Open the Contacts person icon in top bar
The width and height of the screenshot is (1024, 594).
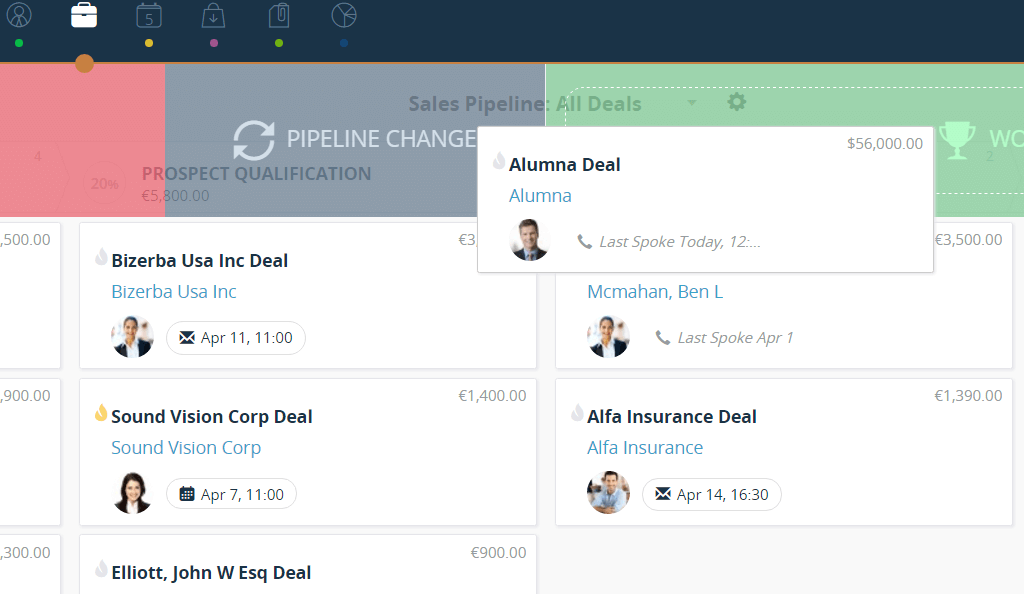(x=19, y=16)
